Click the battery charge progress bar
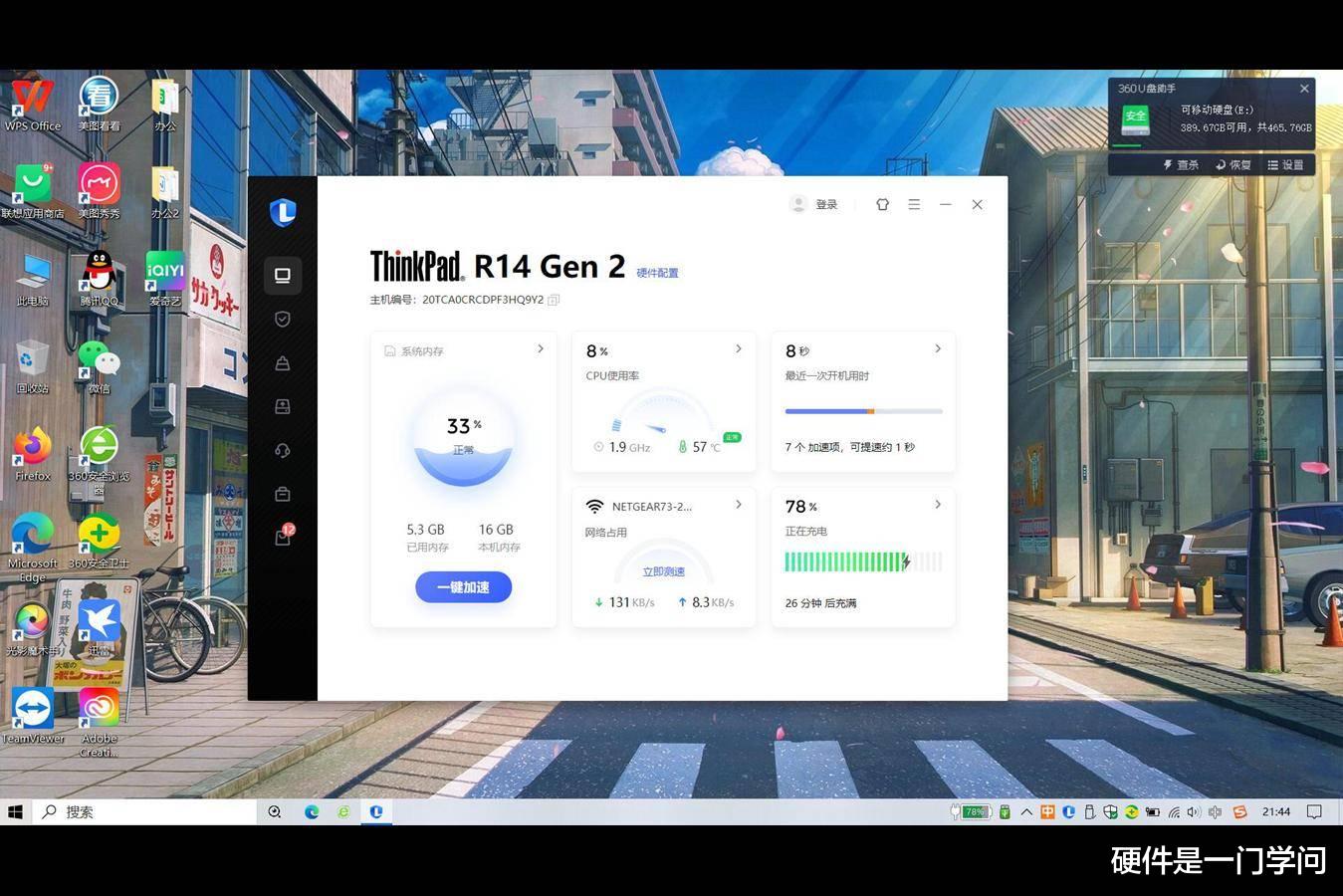The image size is (1343, 896). (863, 562)
